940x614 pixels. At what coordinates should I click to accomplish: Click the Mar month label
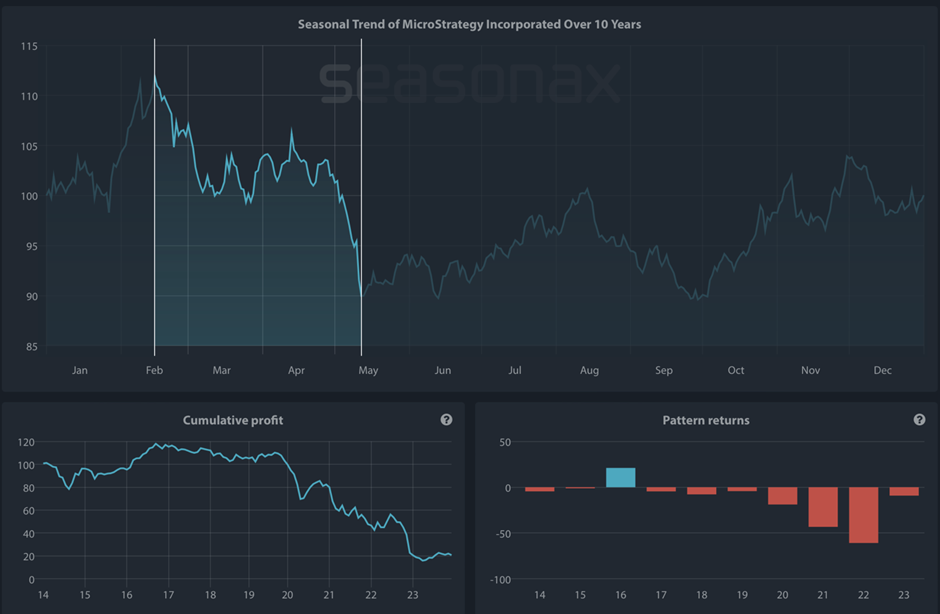coord(221,371)
